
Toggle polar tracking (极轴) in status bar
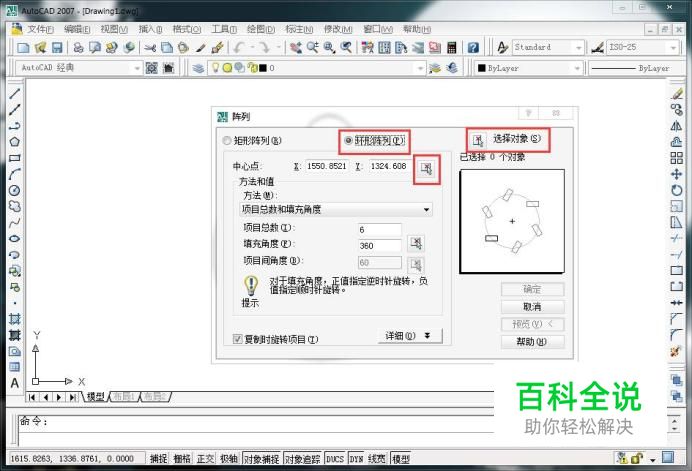click(229, 459)
